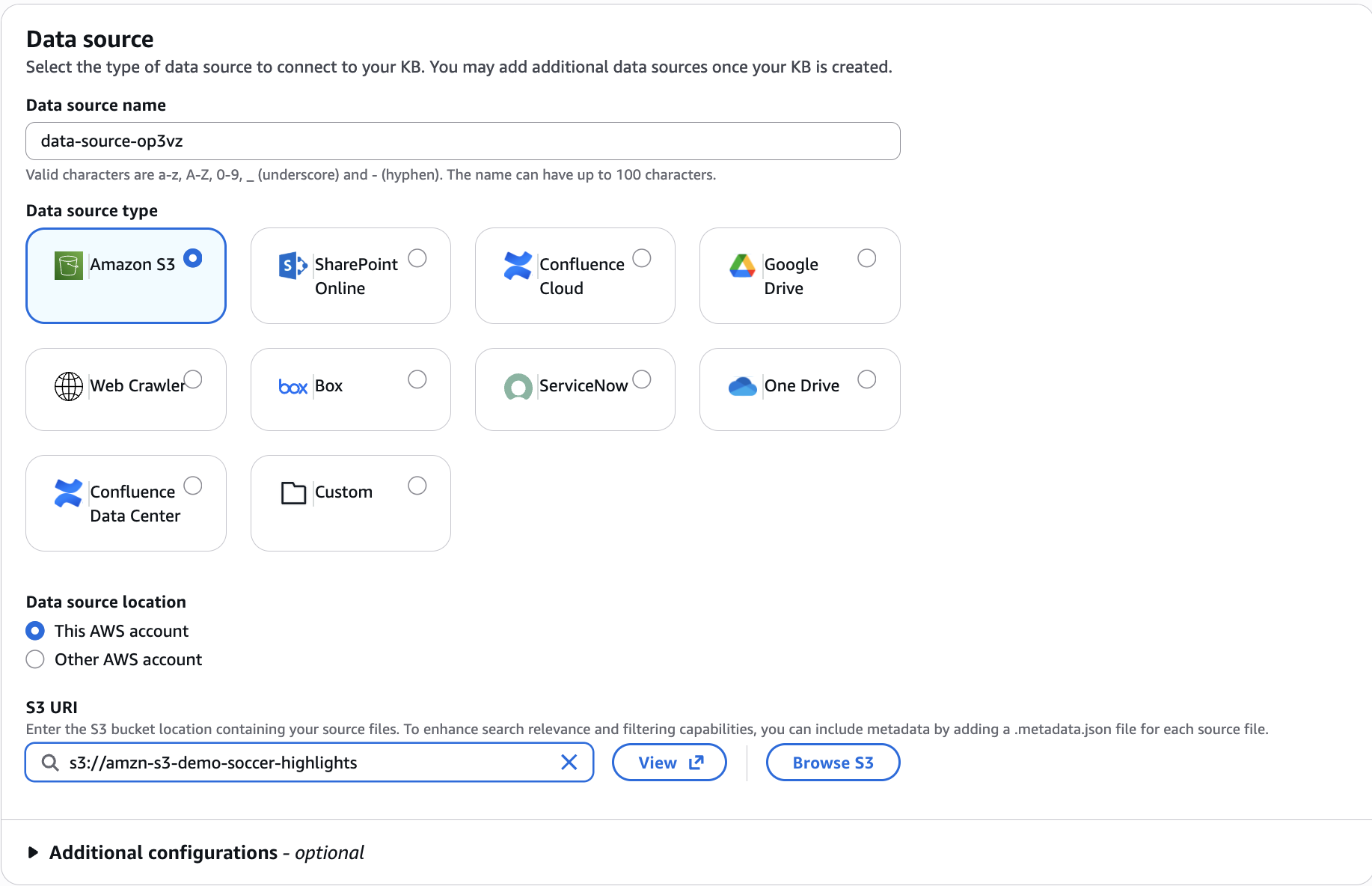Click the external link icon on View button

(x=696, y=763)
